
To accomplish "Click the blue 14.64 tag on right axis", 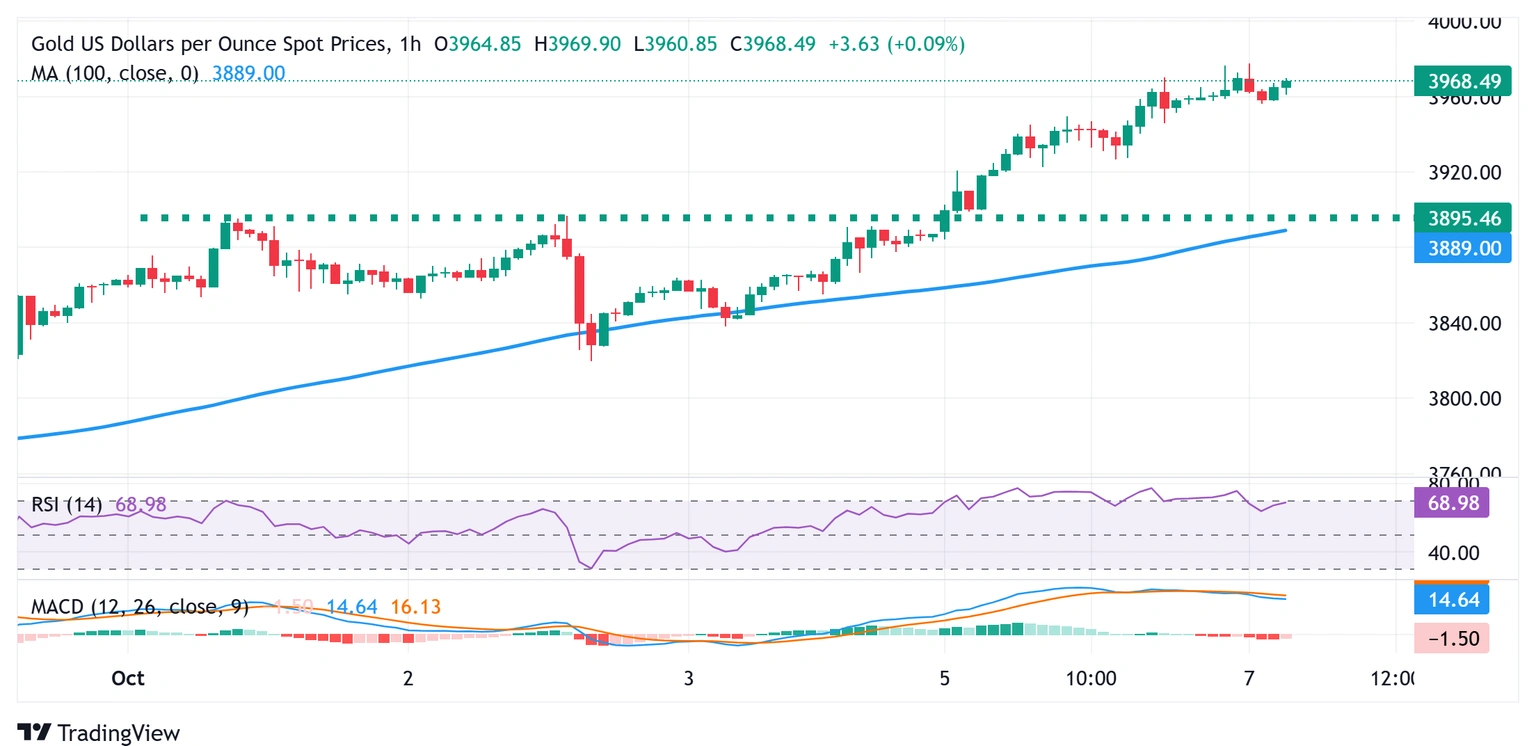I will [x=1451, y=600].
